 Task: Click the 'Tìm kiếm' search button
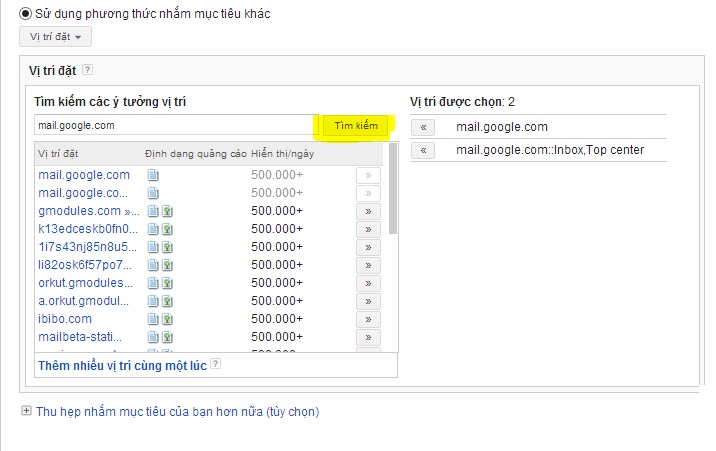click(356, 126)
